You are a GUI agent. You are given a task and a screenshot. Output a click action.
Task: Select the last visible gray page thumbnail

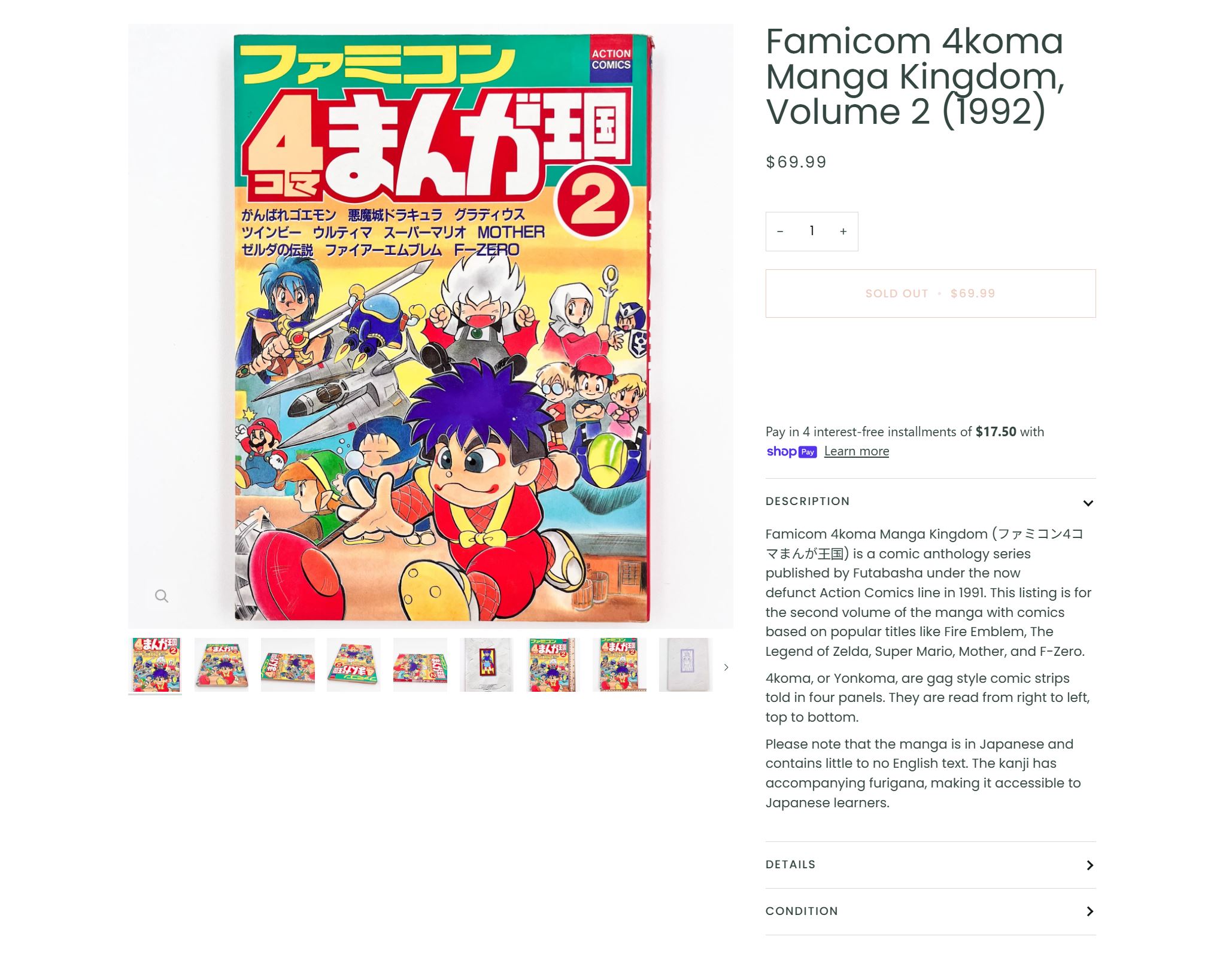point(686,665)
